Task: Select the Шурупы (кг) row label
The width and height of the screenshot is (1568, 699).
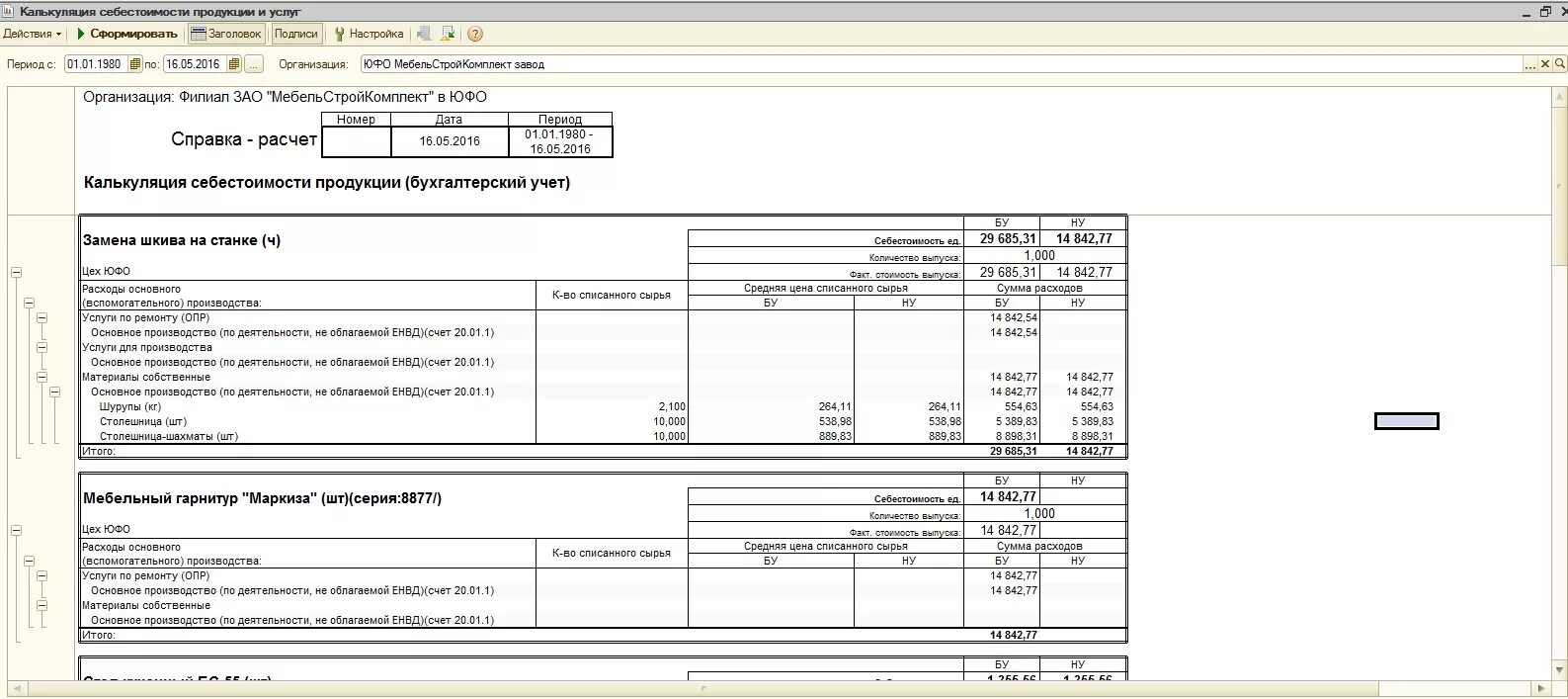Action: click(129, 407)
